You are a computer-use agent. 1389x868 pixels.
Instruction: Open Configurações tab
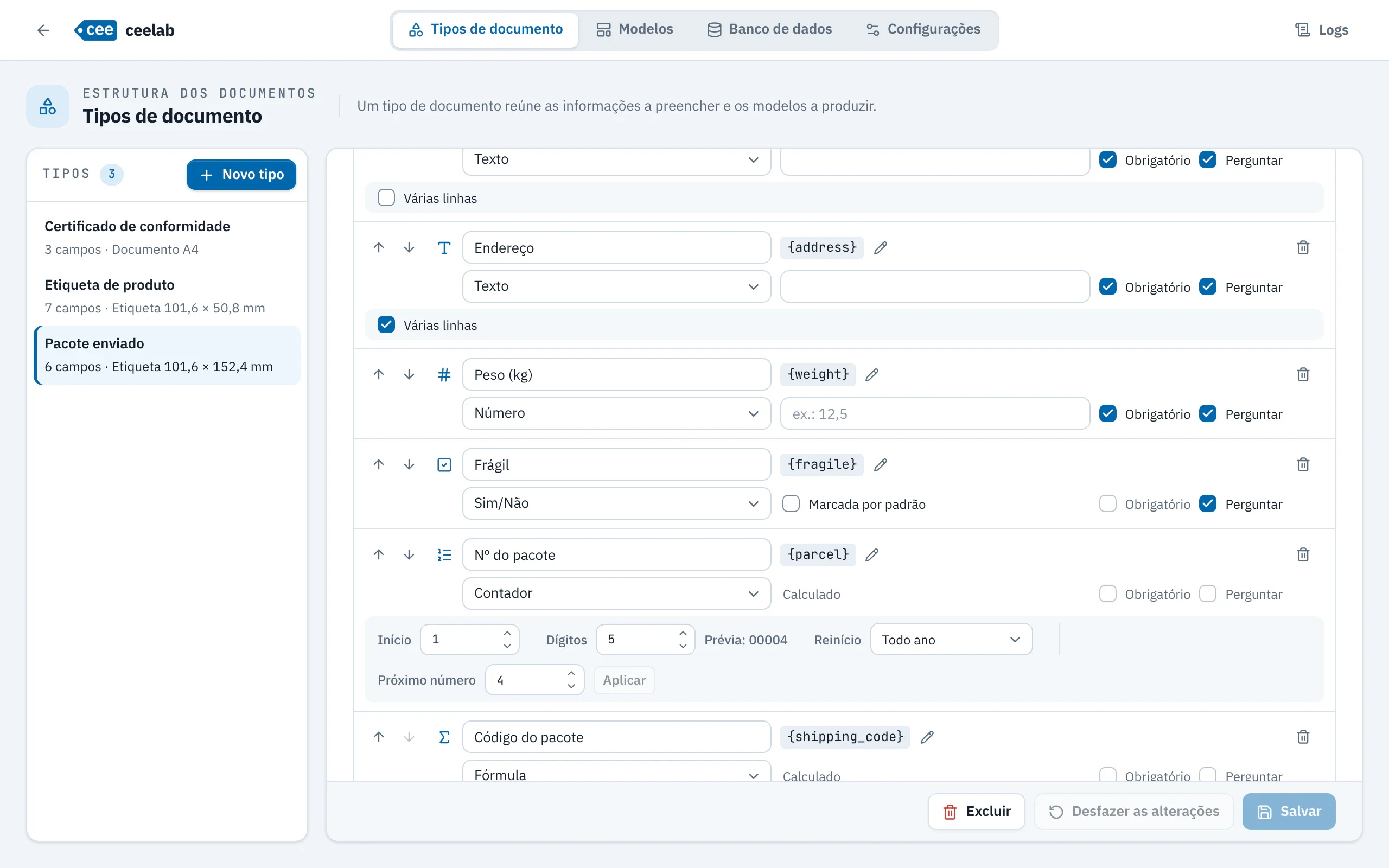tap(923, 29)
